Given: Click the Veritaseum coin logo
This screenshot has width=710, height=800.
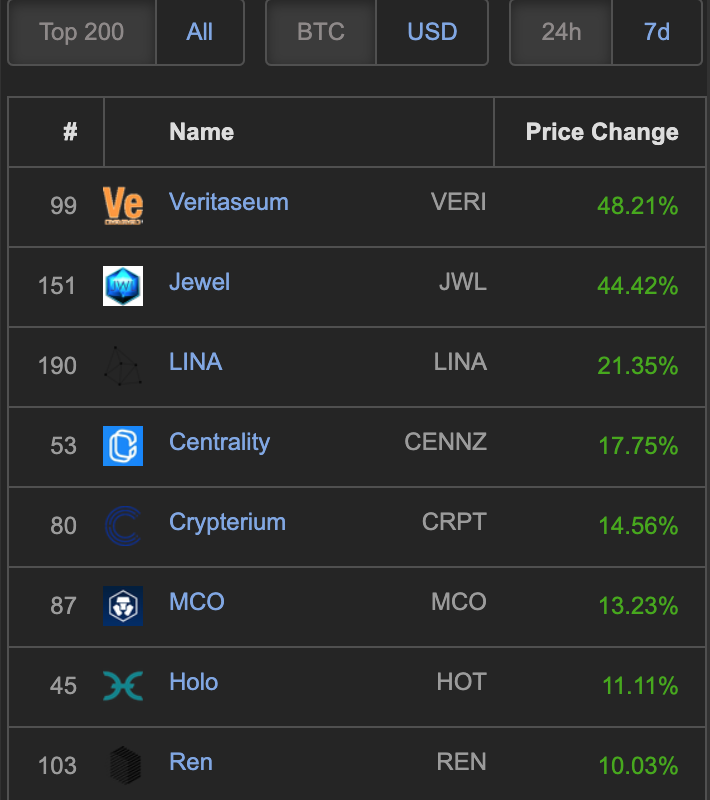Looking at the screenshot, I should tap(123, 206).
